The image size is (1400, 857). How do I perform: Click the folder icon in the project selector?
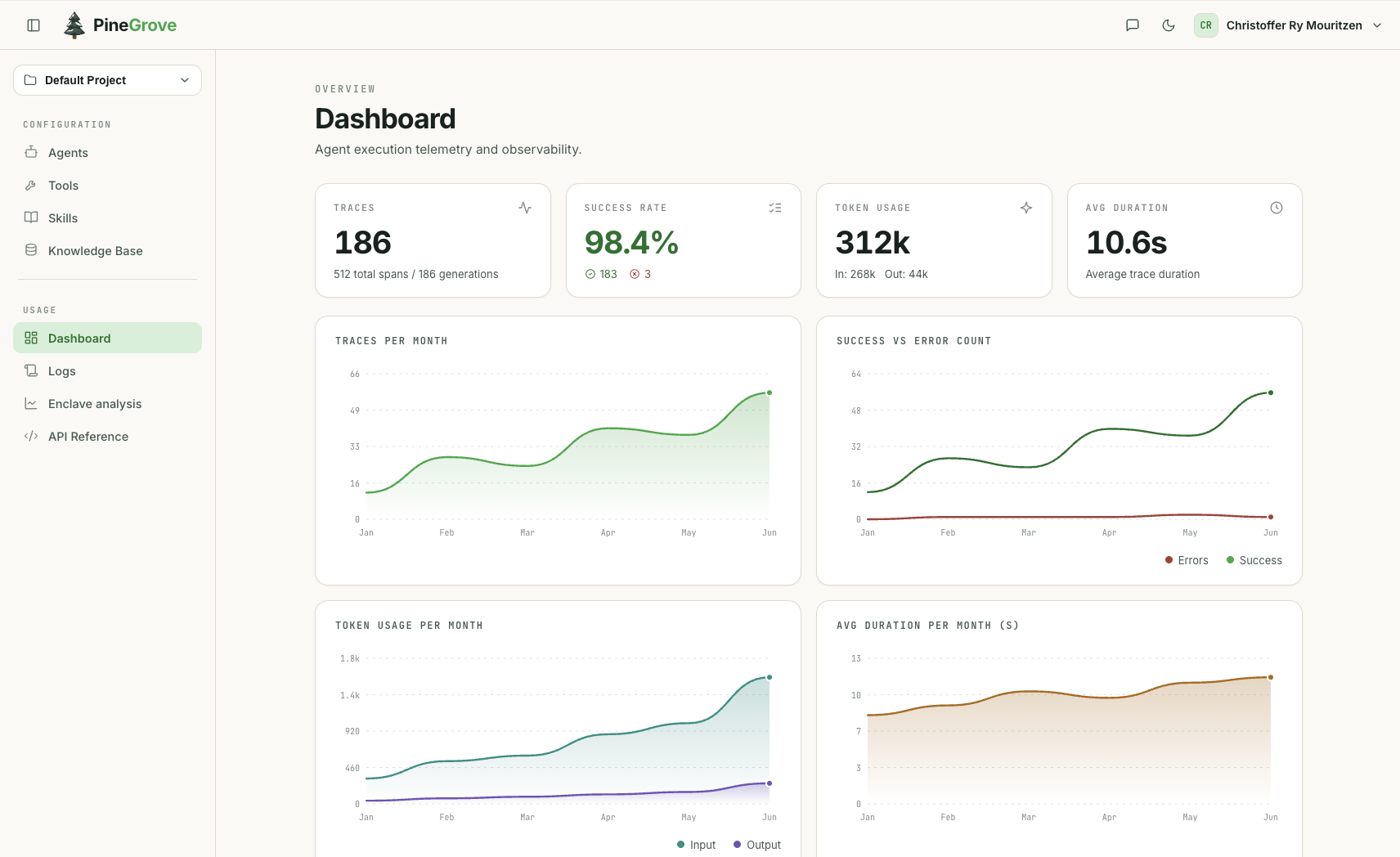(30, 80)
